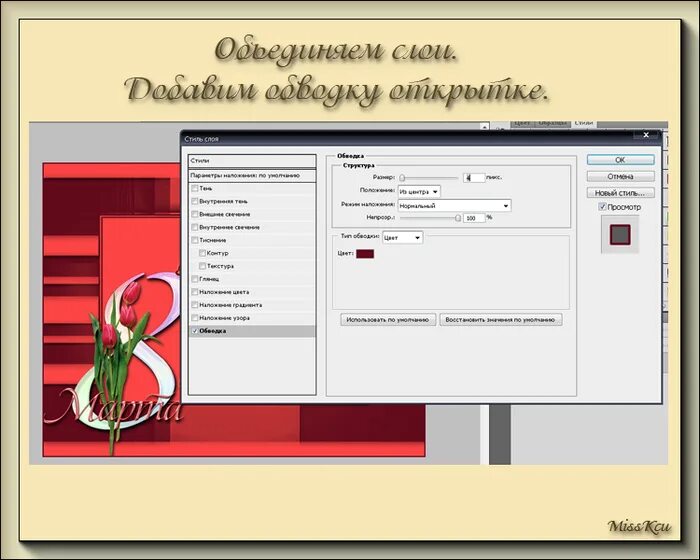
Task: Select the Наложение узора label
Action: click(224, 318)
